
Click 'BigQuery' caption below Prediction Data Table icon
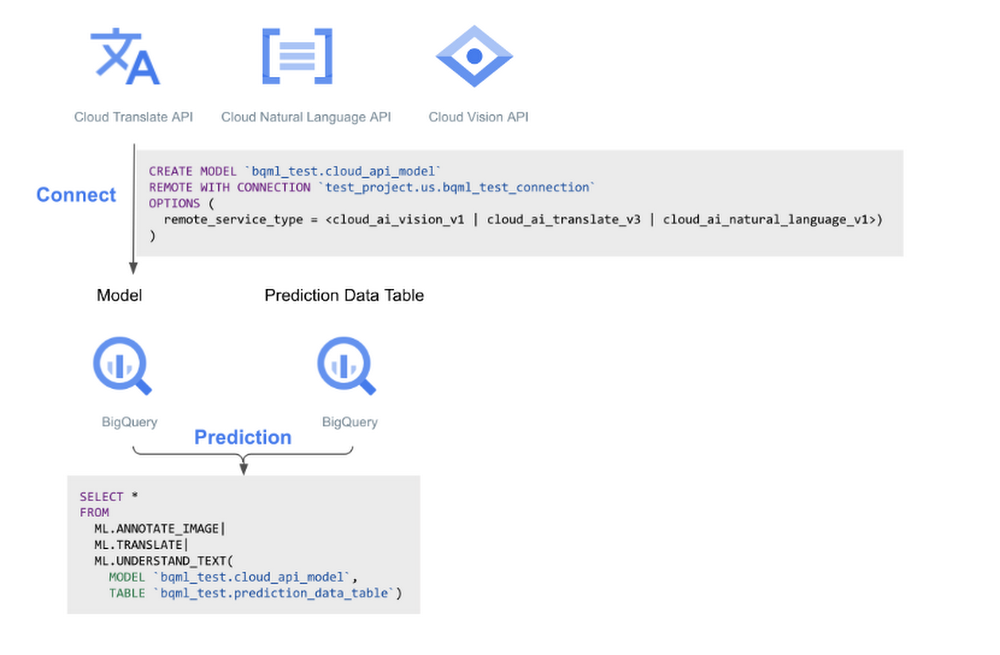click(x=349, y=422)
